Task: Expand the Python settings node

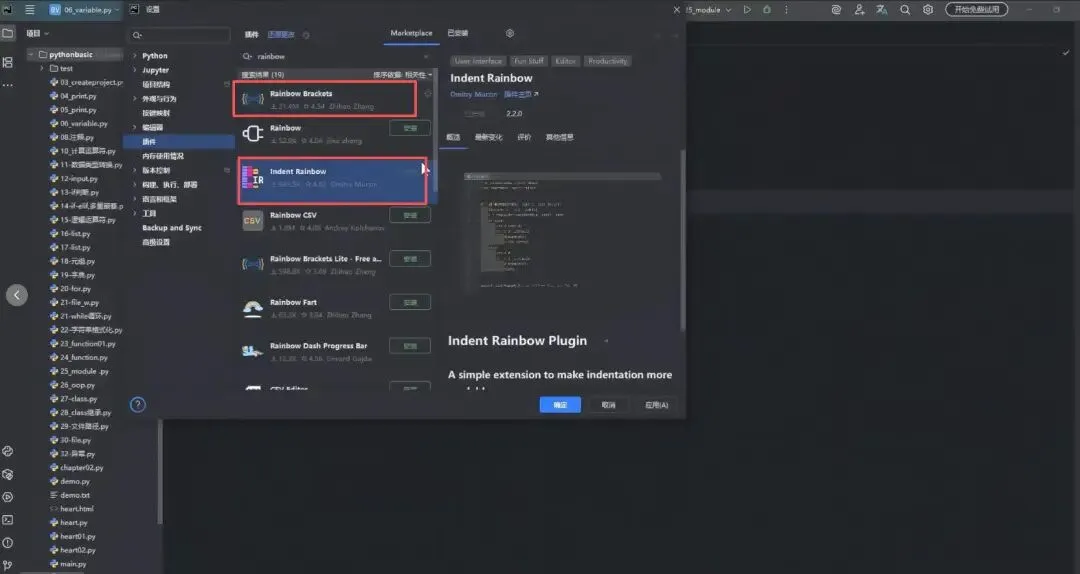Action: click(x=134, y=56)
